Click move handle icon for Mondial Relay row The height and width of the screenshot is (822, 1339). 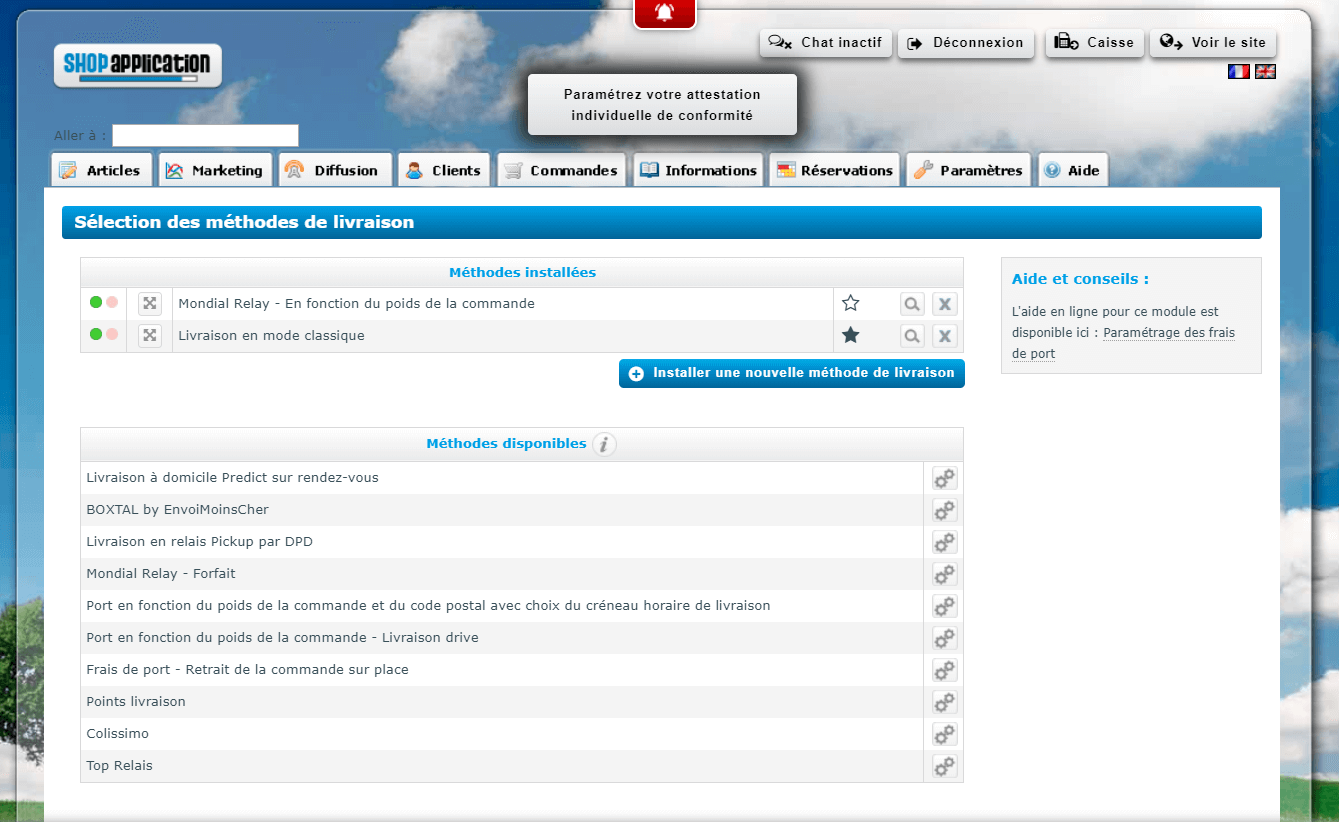(x=149, y=304)
